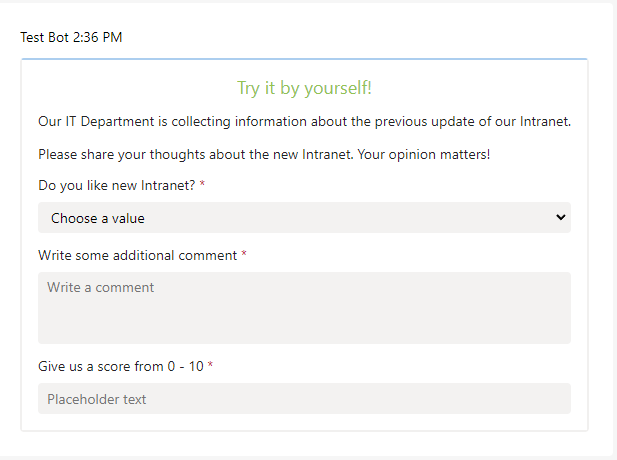Open the 'Choose a value' dropdown
The width and height of the screenshot is (617, 460).
[304, 218]
